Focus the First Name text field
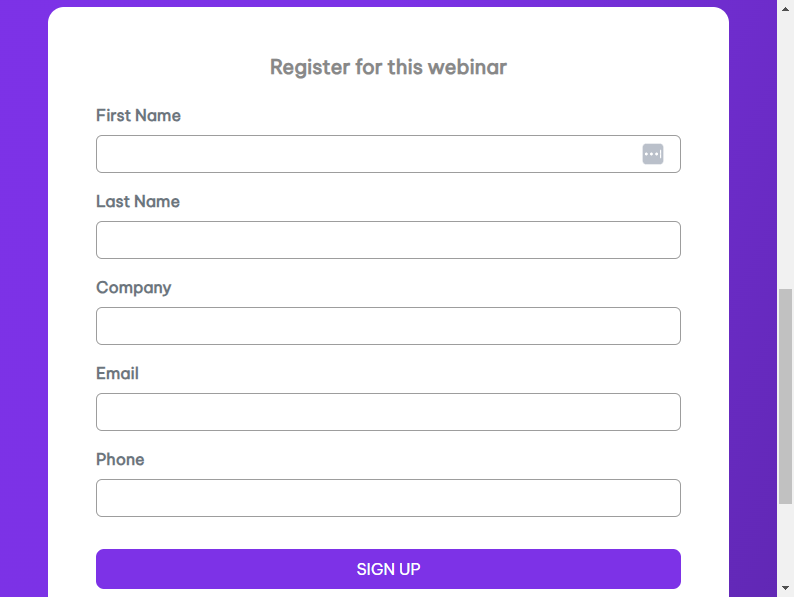This screenshot has width=794, height=597. tap(388, 154)
